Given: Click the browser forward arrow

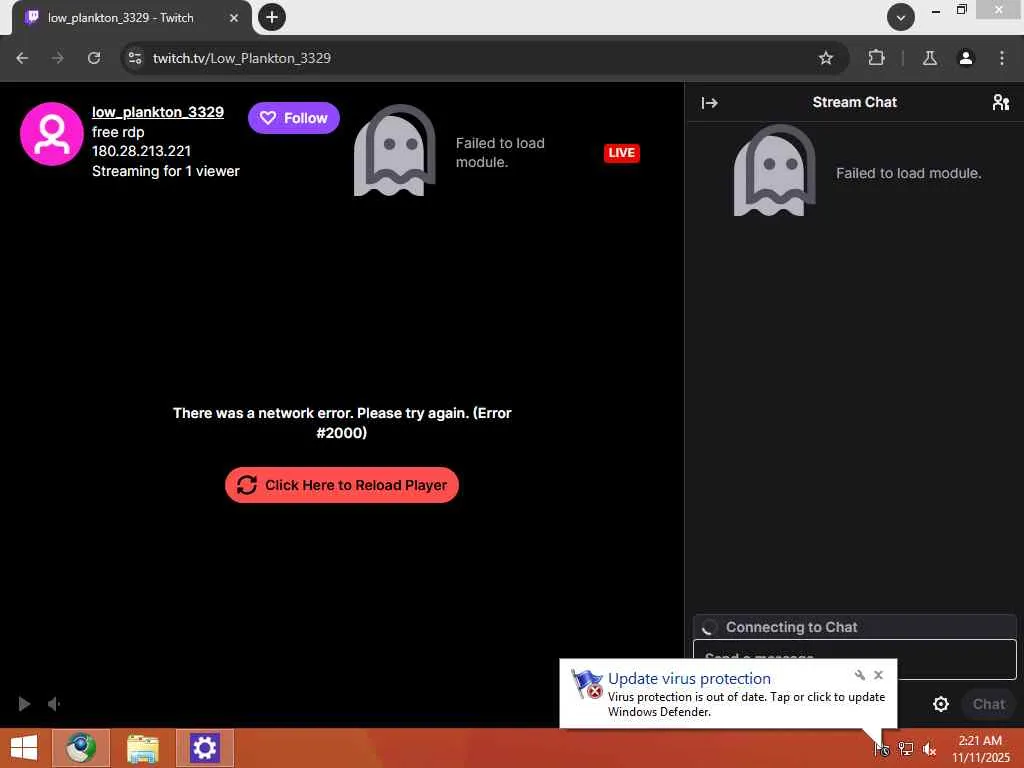Looking at the screenshot, I should [57, 58].
